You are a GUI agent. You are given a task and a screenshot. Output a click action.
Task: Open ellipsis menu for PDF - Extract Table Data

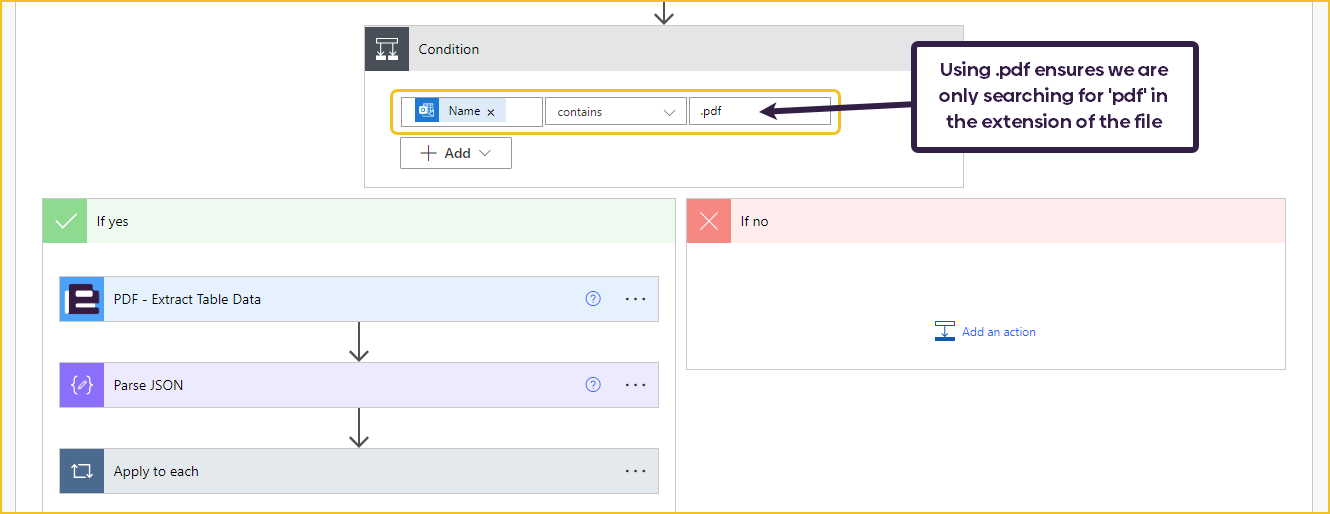[x=635, y=299]
